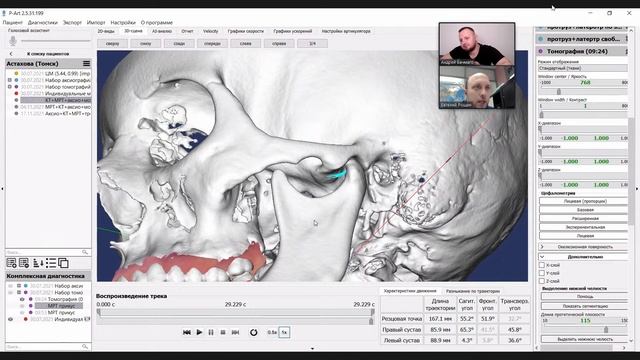Open the Астахова (Томск) panel hamburger menu
The image size is (640, 360).
pos(86,64)
